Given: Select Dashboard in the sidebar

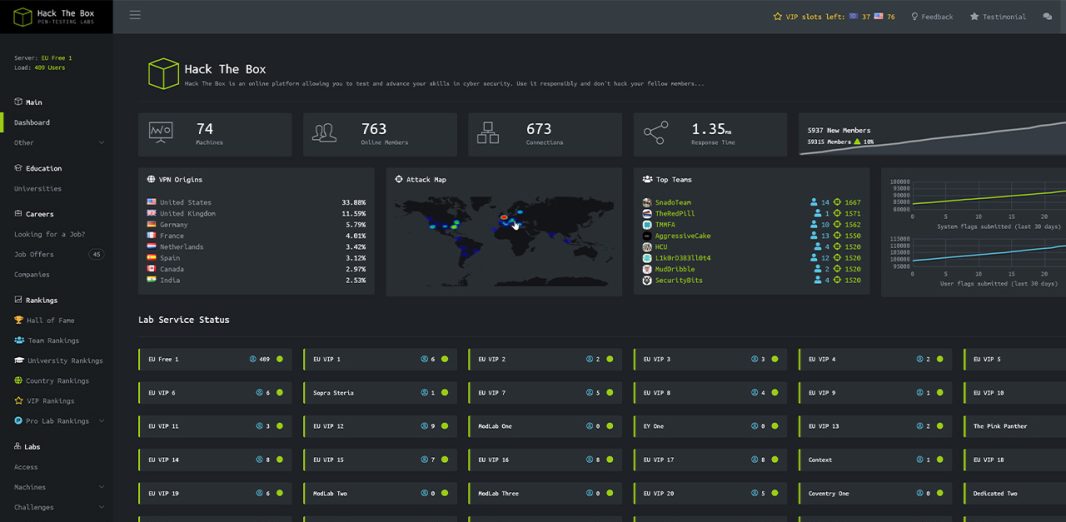Looking at the screenshot, I should tap(32, 123).
